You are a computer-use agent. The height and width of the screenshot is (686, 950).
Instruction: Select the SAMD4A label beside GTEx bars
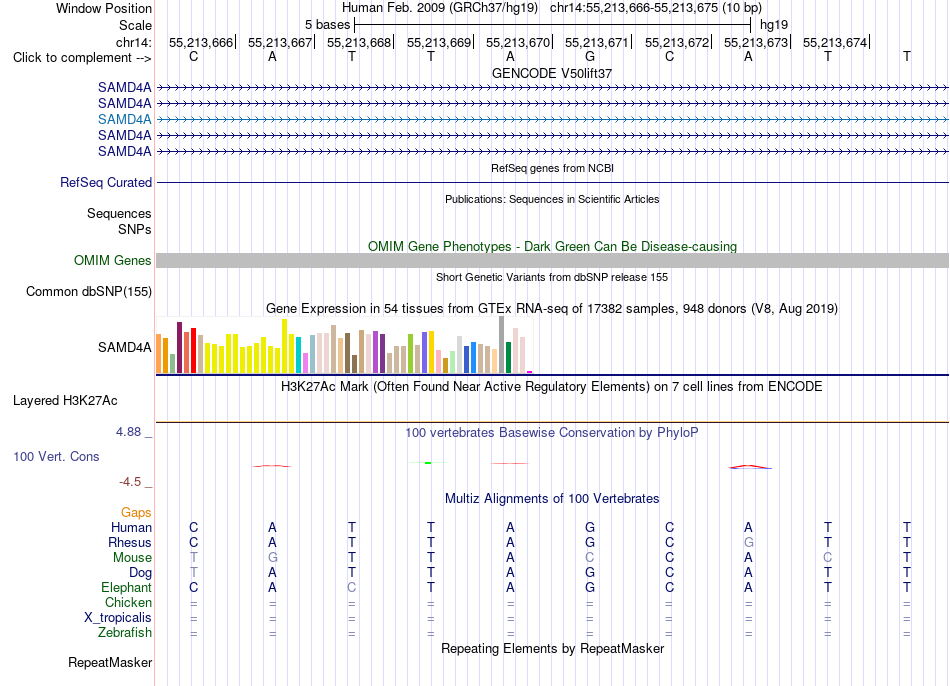tap(124, 347)
